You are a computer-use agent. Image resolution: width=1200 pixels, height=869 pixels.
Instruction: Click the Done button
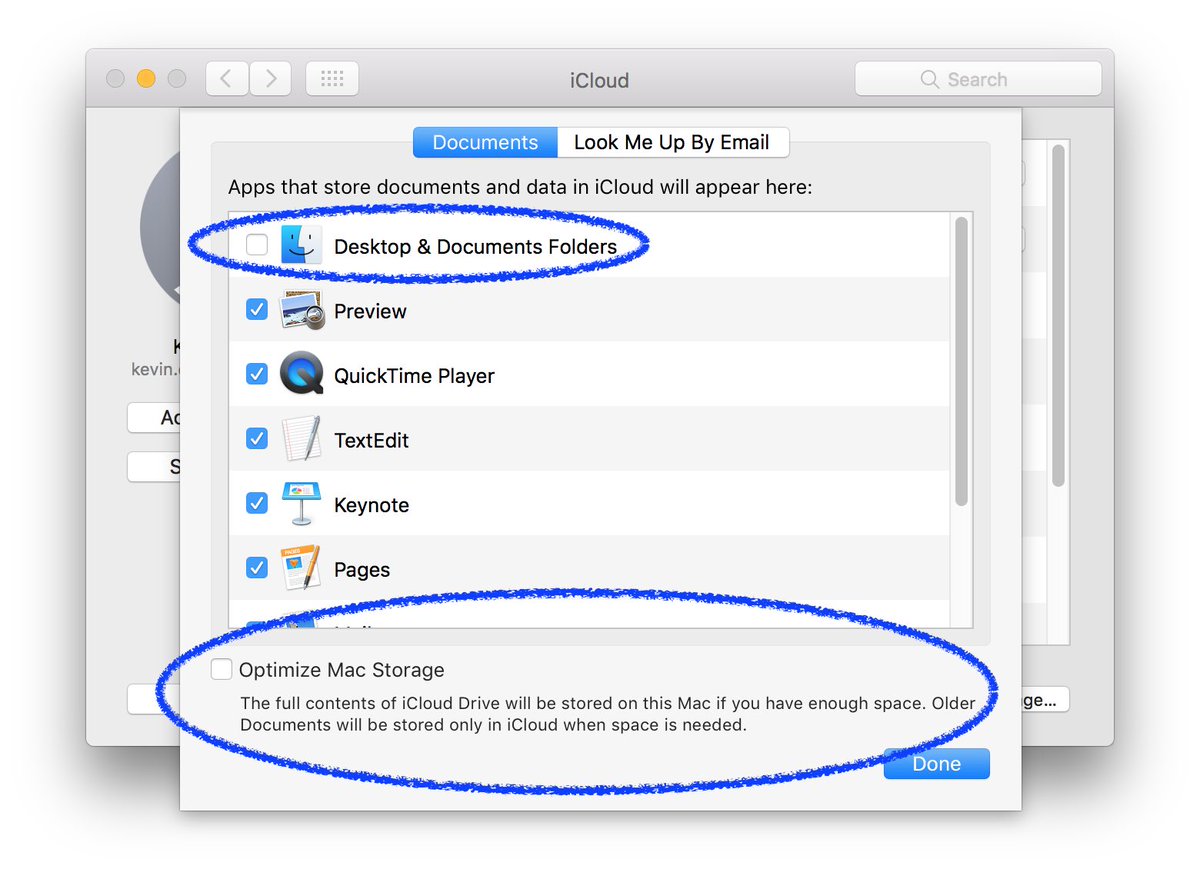click(x=936, y=764)
